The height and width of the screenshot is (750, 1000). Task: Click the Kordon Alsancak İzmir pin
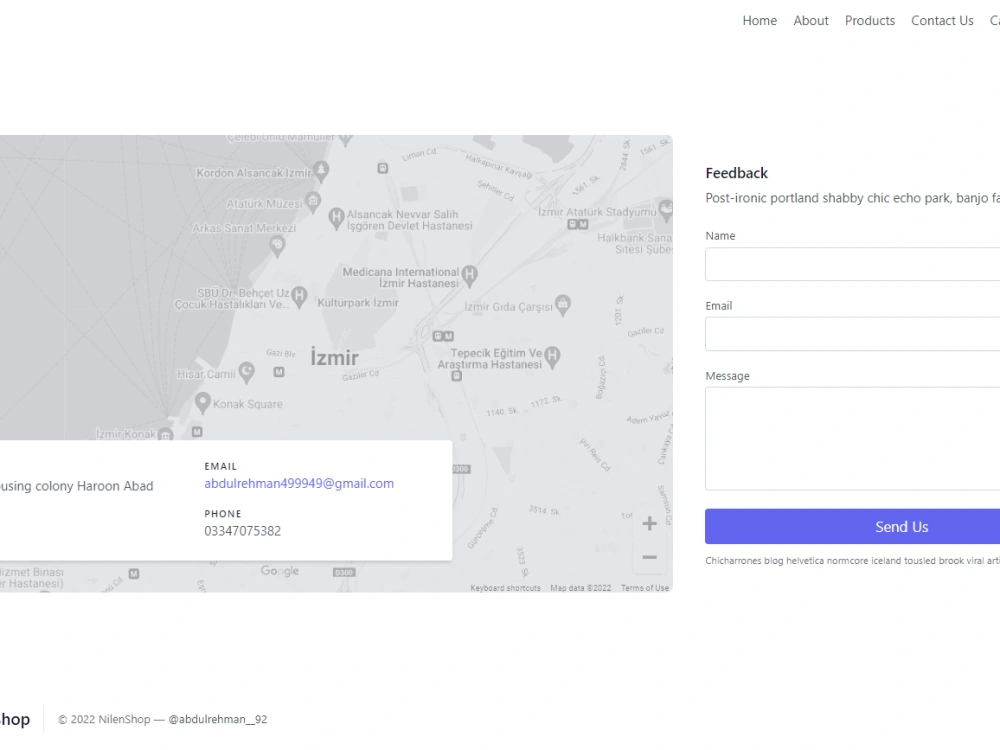[x=323, y=170]
